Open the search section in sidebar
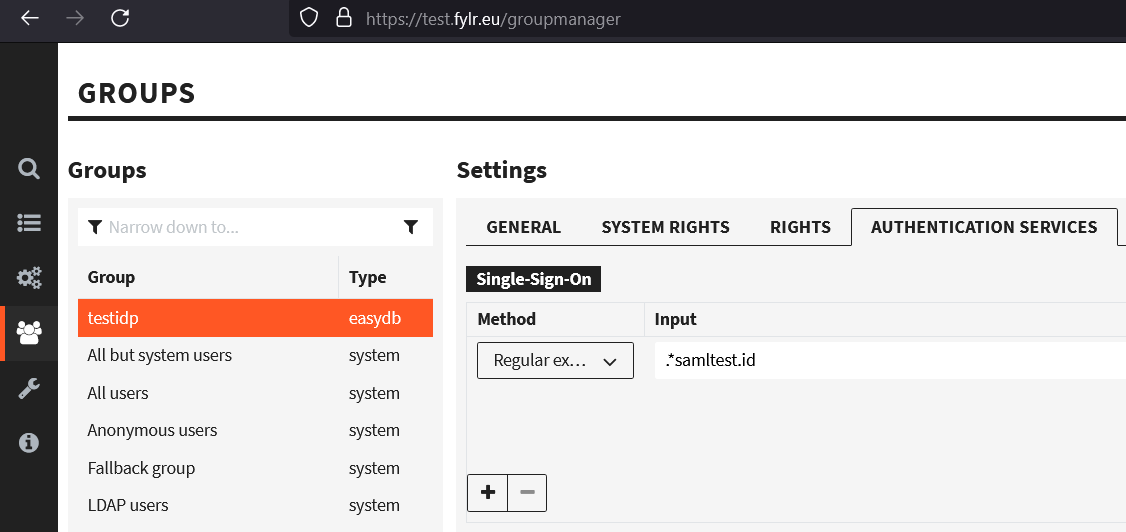Viewport: 1126px width, 532px height. click(x=29, y=168)
